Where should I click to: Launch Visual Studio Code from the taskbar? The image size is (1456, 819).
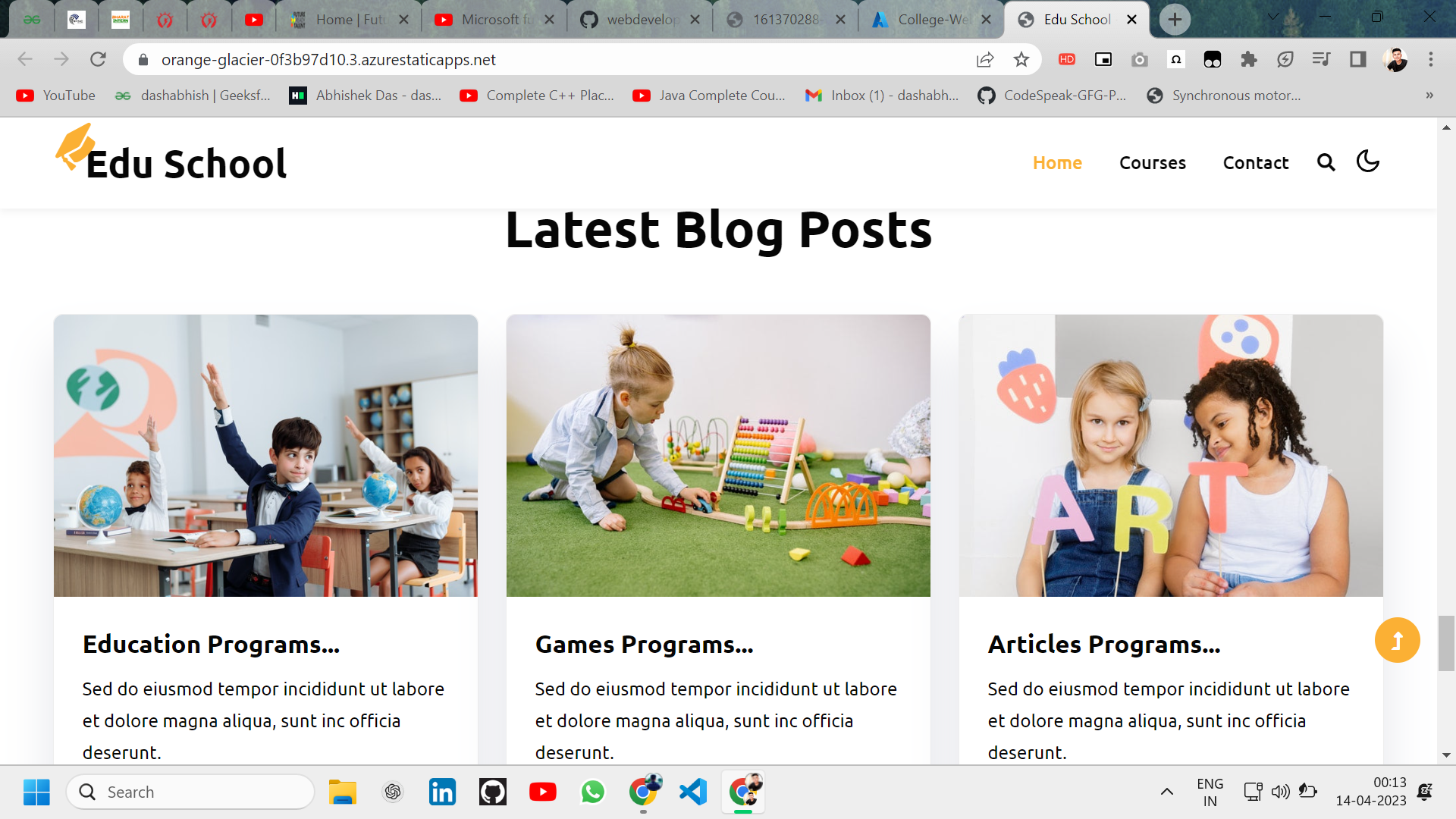(x=692, y=791)
